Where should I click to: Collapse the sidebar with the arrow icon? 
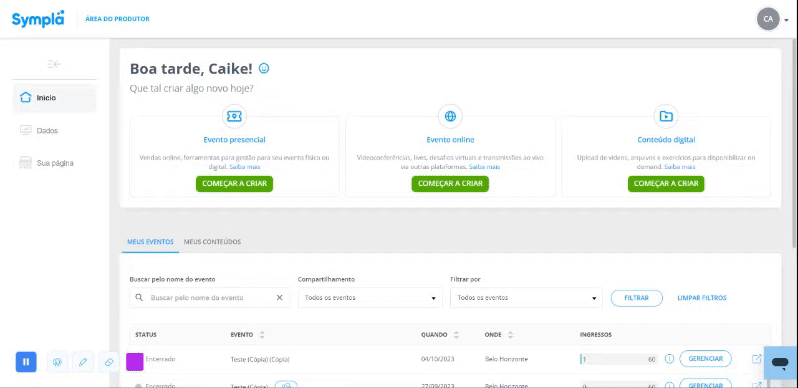54,64
